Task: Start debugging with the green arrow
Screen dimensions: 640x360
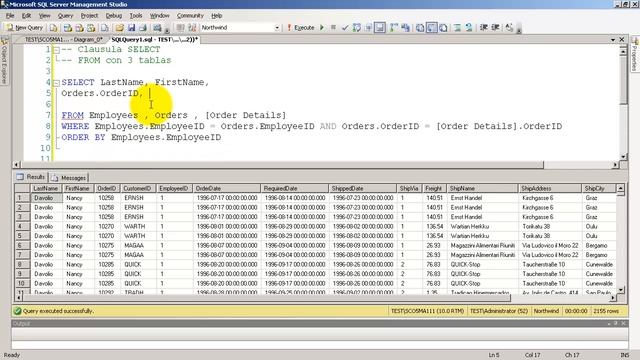Action: (x=322, y=28)
